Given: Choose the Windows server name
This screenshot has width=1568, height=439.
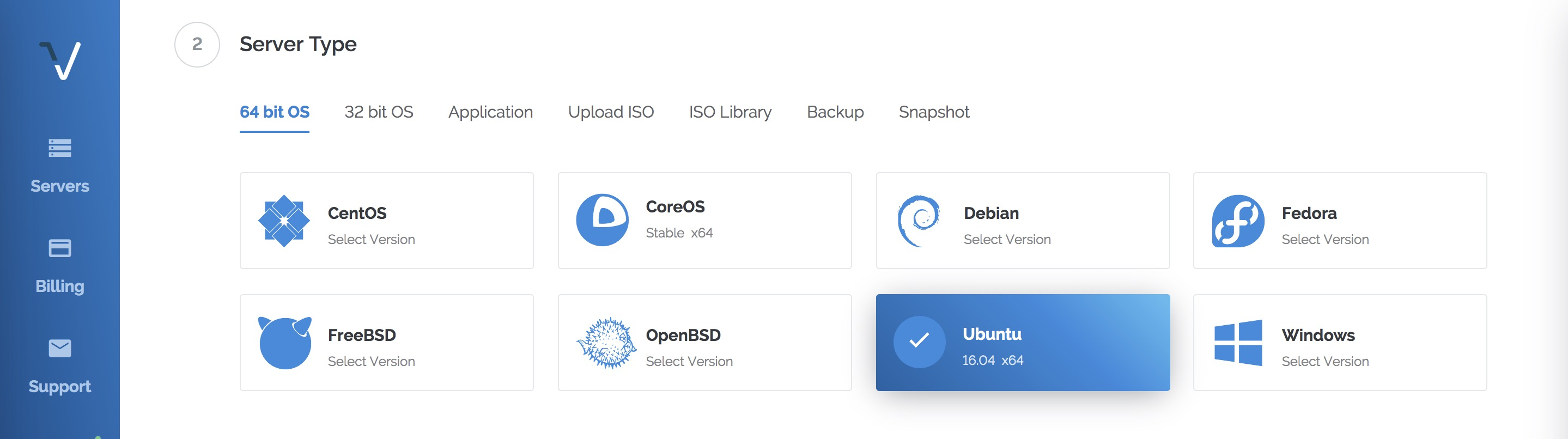Looking at the screenshot, I should tap(1318, 335).
